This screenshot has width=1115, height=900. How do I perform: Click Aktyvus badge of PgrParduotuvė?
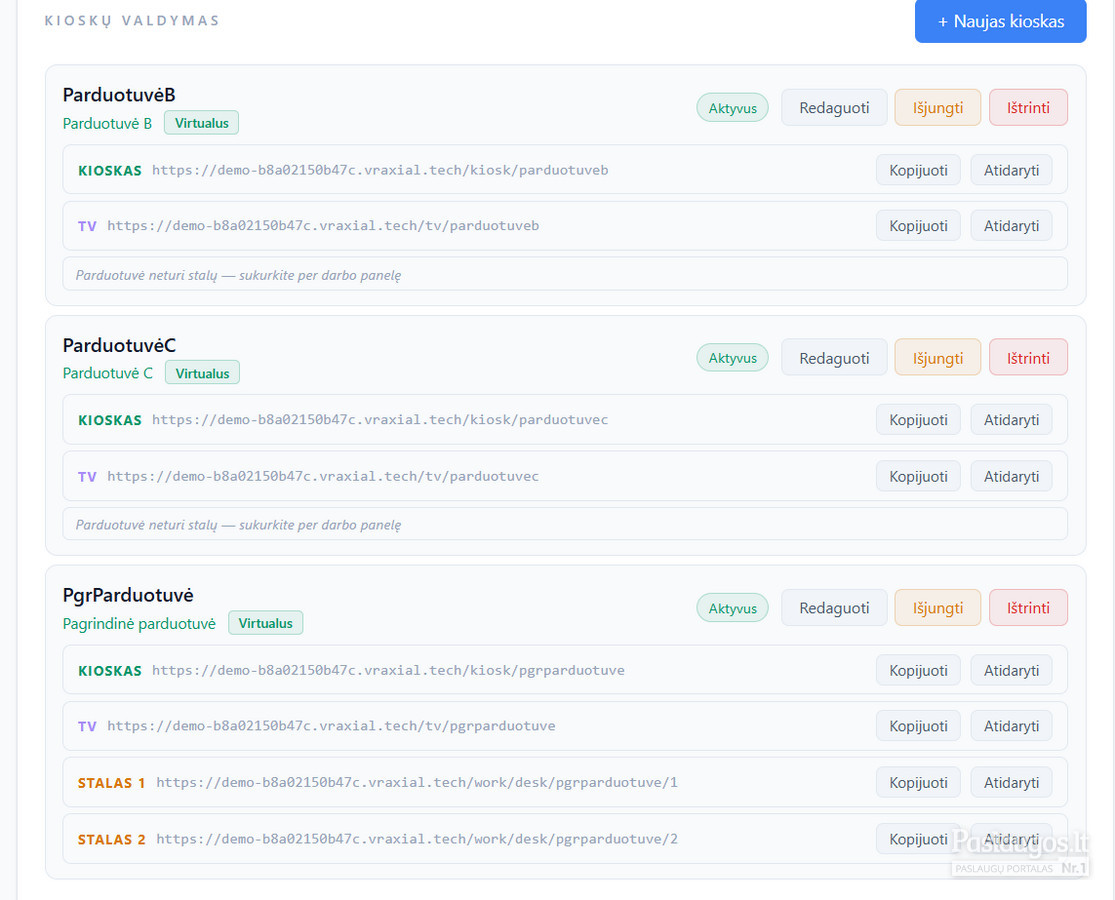click(732, 608)
